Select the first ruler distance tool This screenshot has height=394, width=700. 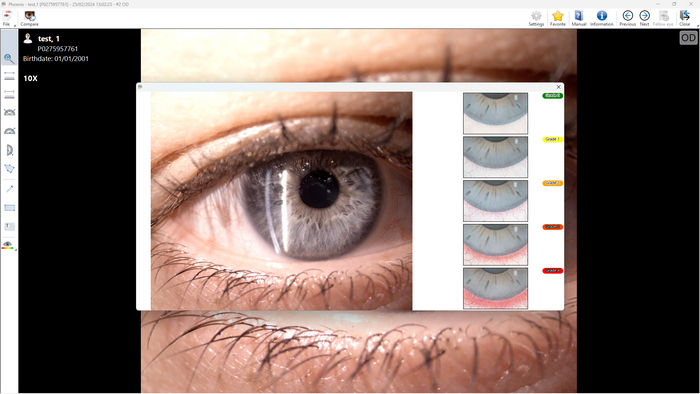tap(9, 77)
